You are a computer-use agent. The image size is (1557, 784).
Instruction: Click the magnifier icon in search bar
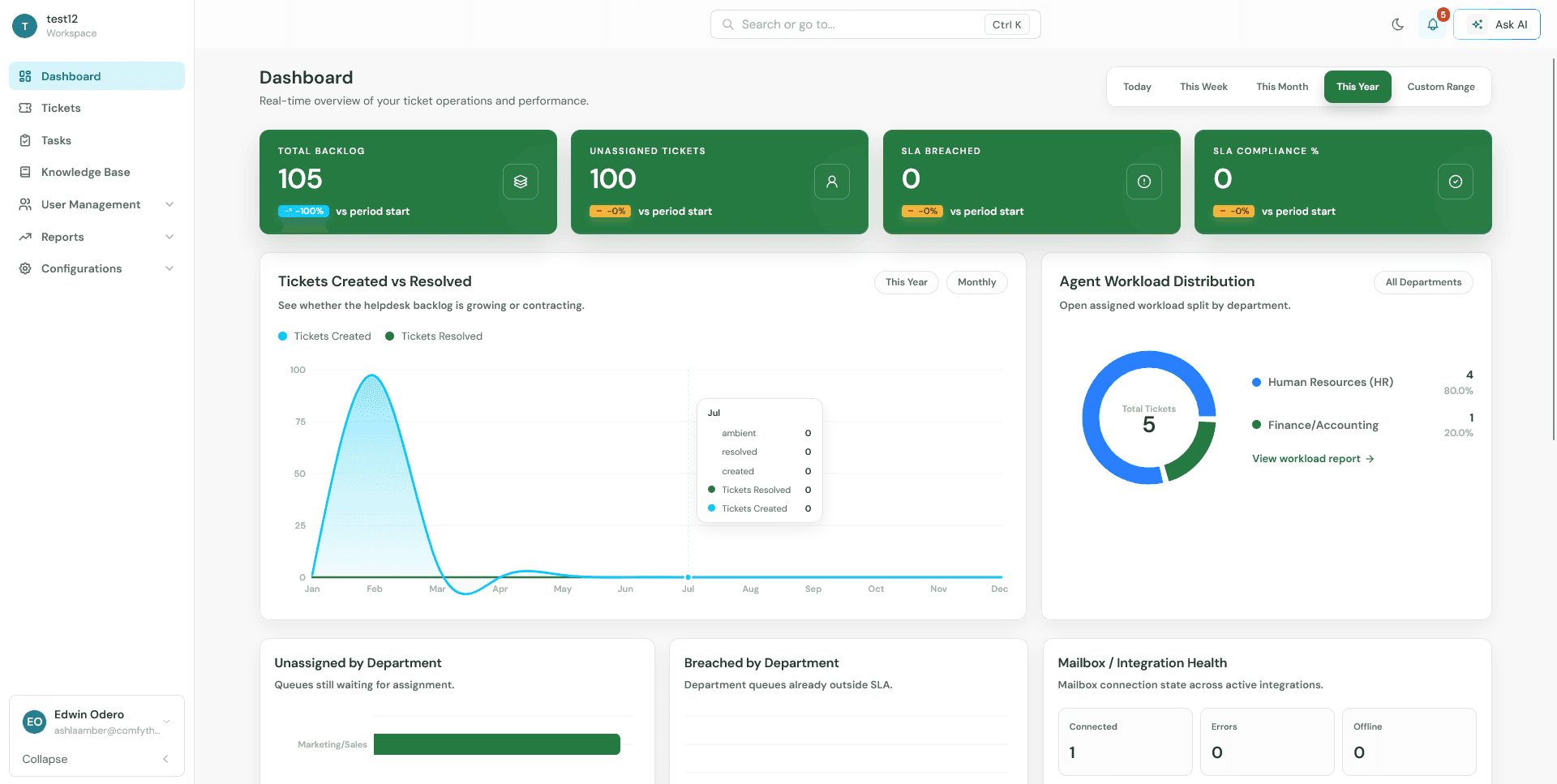click(728, 24)
